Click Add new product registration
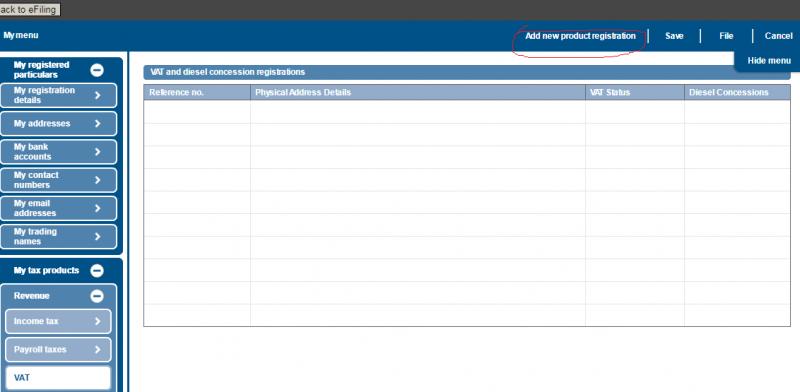The image size is (800, 392). 580,36
